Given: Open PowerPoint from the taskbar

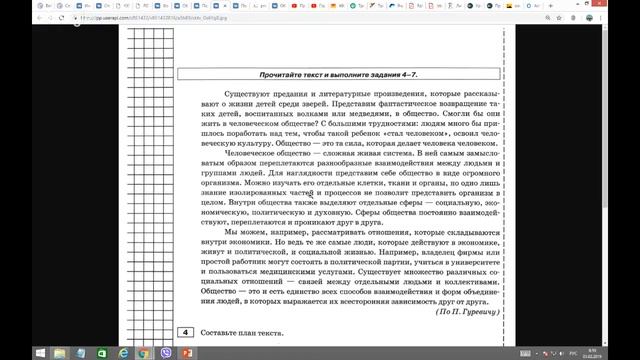Looking at the screenshot, I should pyautogui.click(x=187, y=353).
